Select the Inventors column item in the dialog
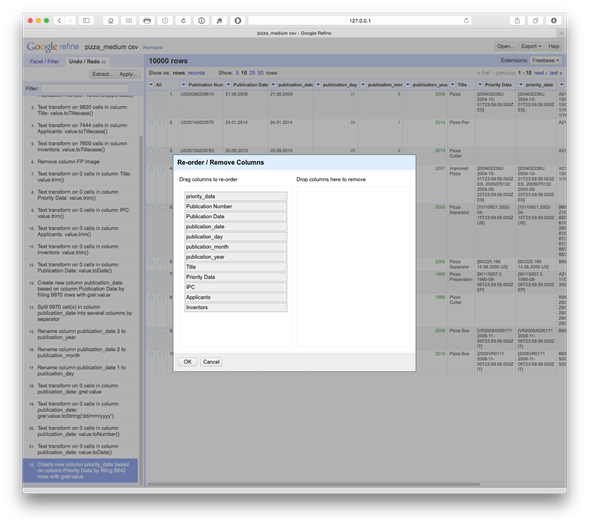Image resolution: width=589 pixels, height=526 pixels. click(x=236, y=307)
